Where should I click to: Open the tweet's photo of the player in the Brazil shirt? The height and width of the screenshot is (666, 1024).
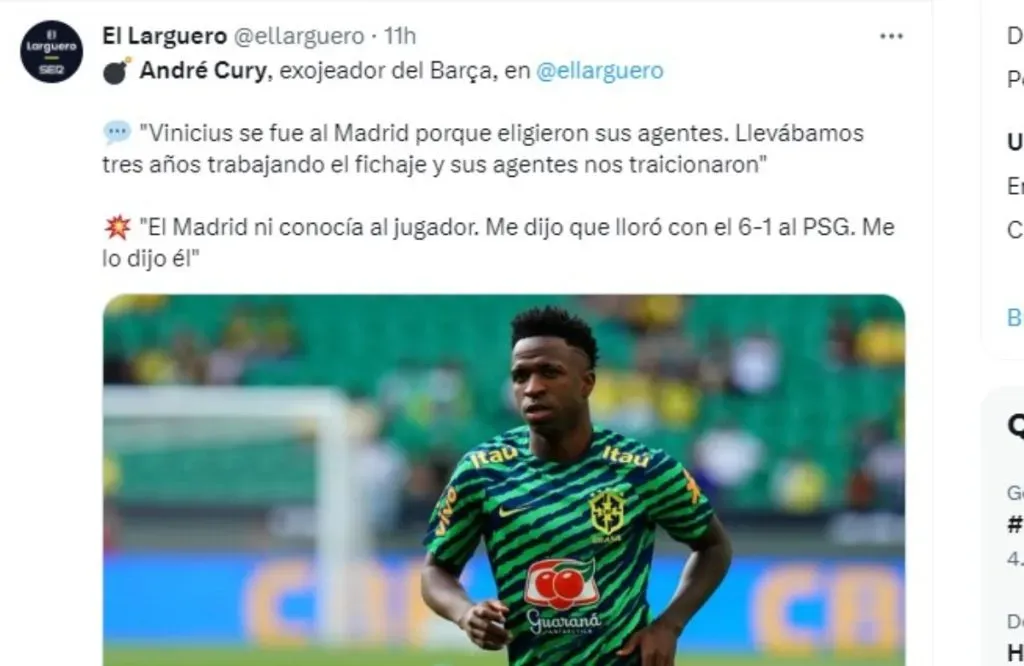(504, 480)
